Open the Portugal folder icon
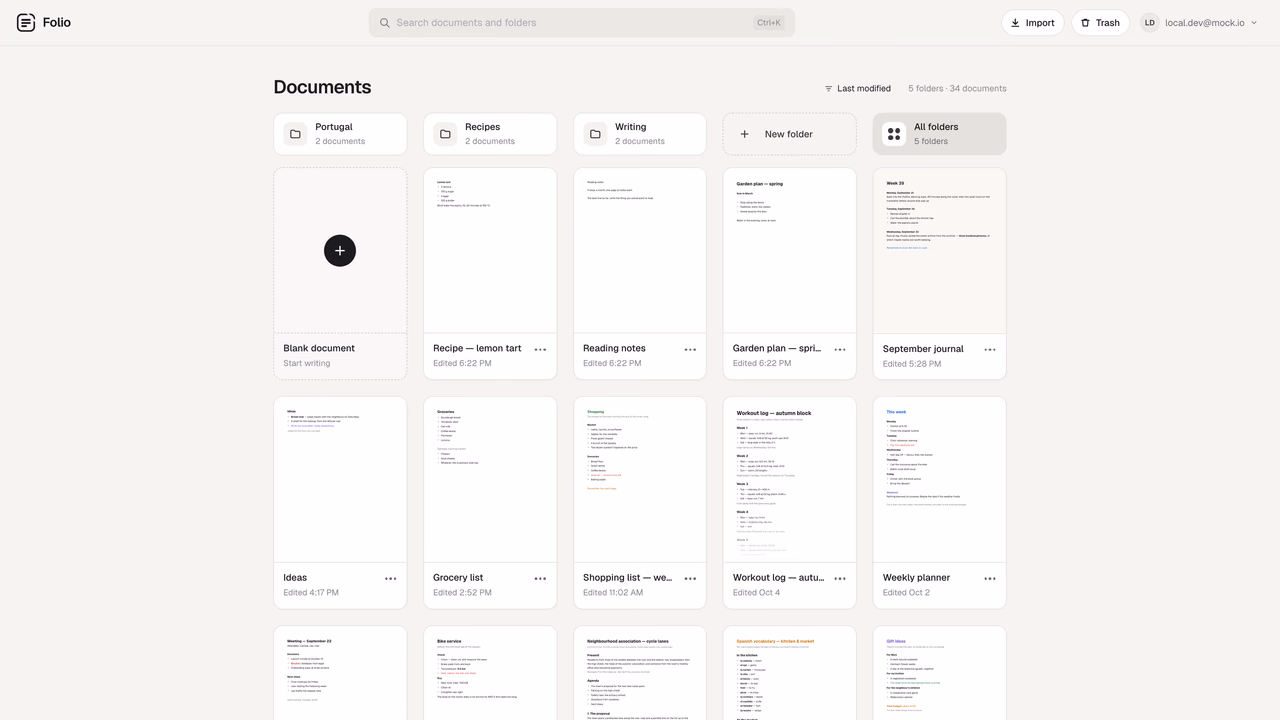This screenshot has width=1280, height=720. 295,134
